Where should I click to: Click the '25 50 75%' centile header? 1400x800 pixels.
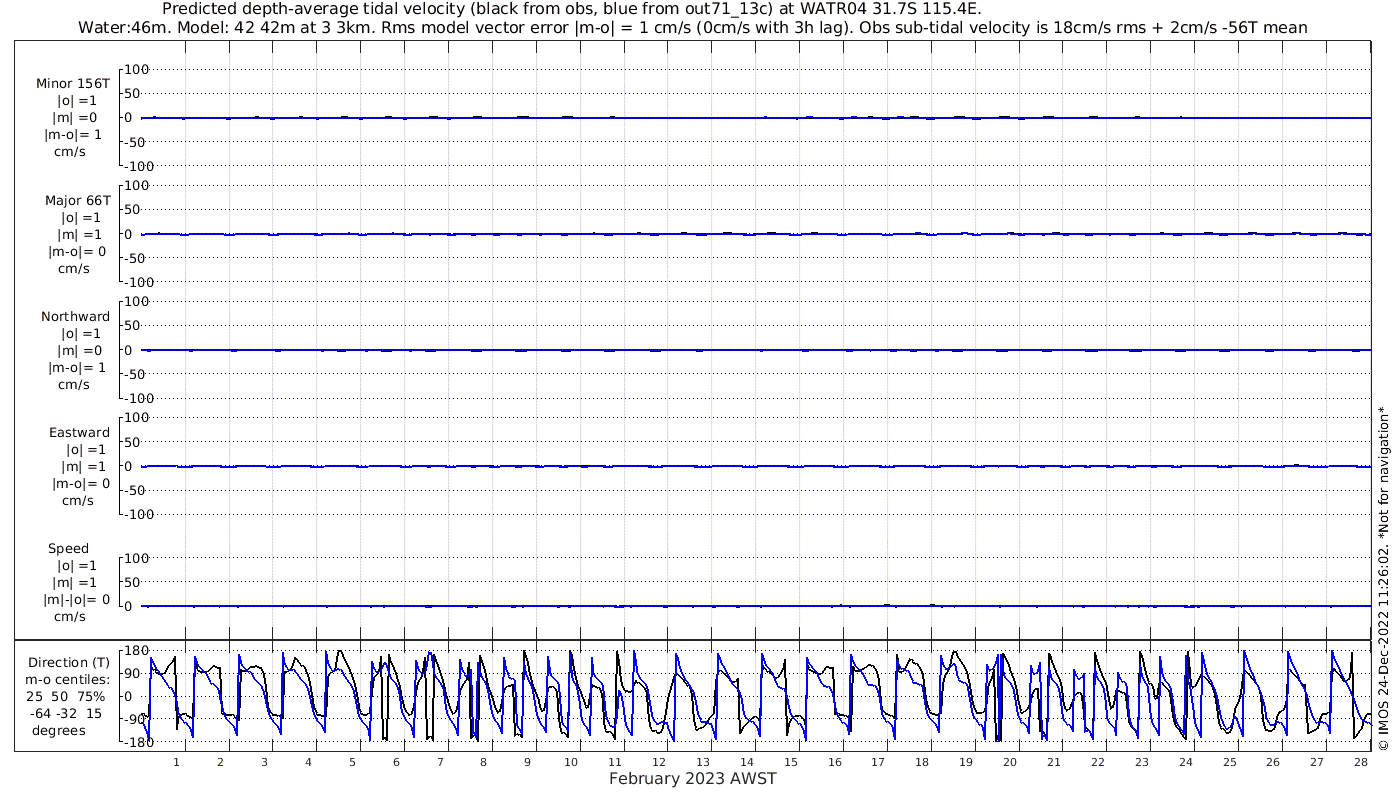point(65,697)
